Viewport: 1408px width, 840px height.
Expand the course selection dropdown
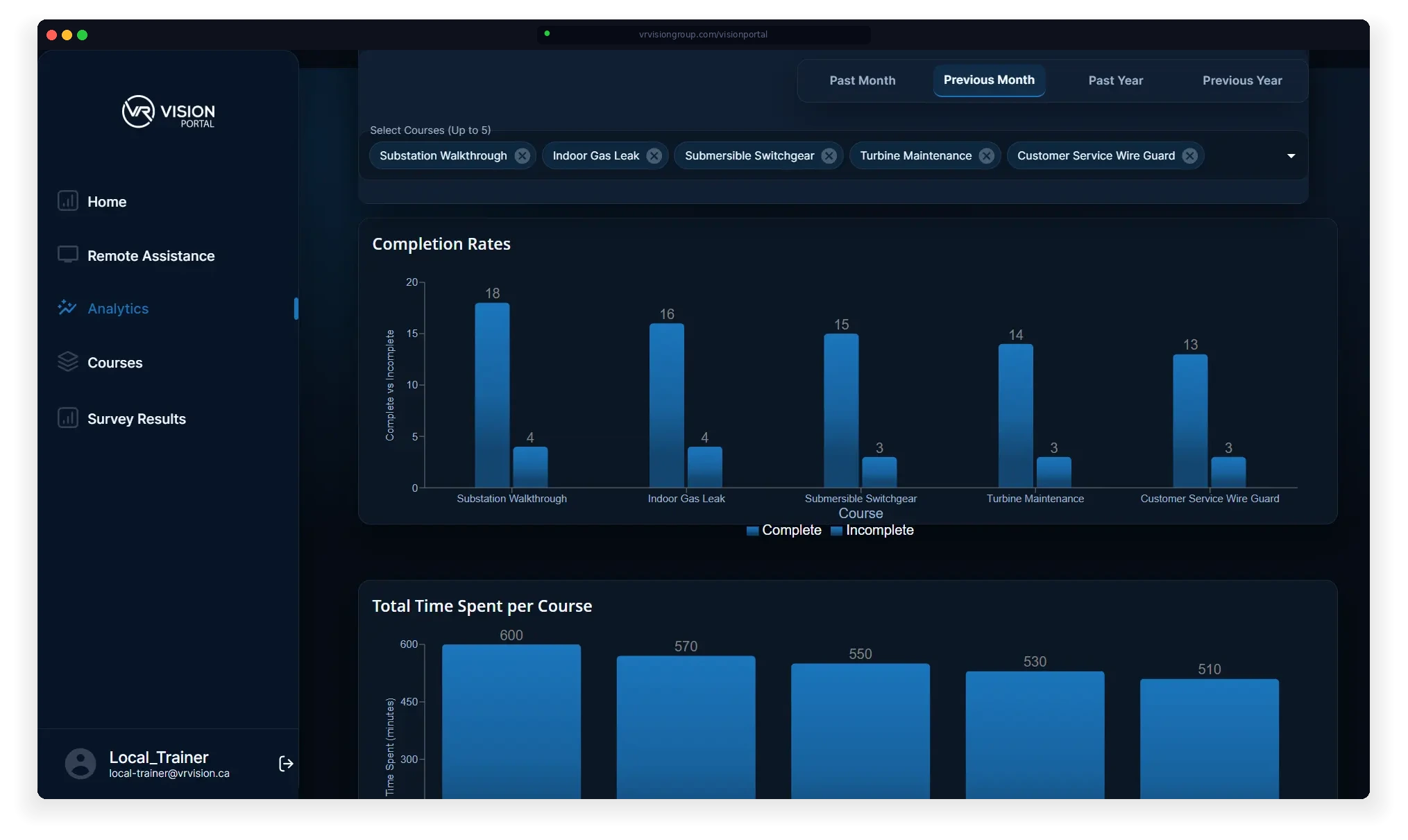coord(1291,155)
